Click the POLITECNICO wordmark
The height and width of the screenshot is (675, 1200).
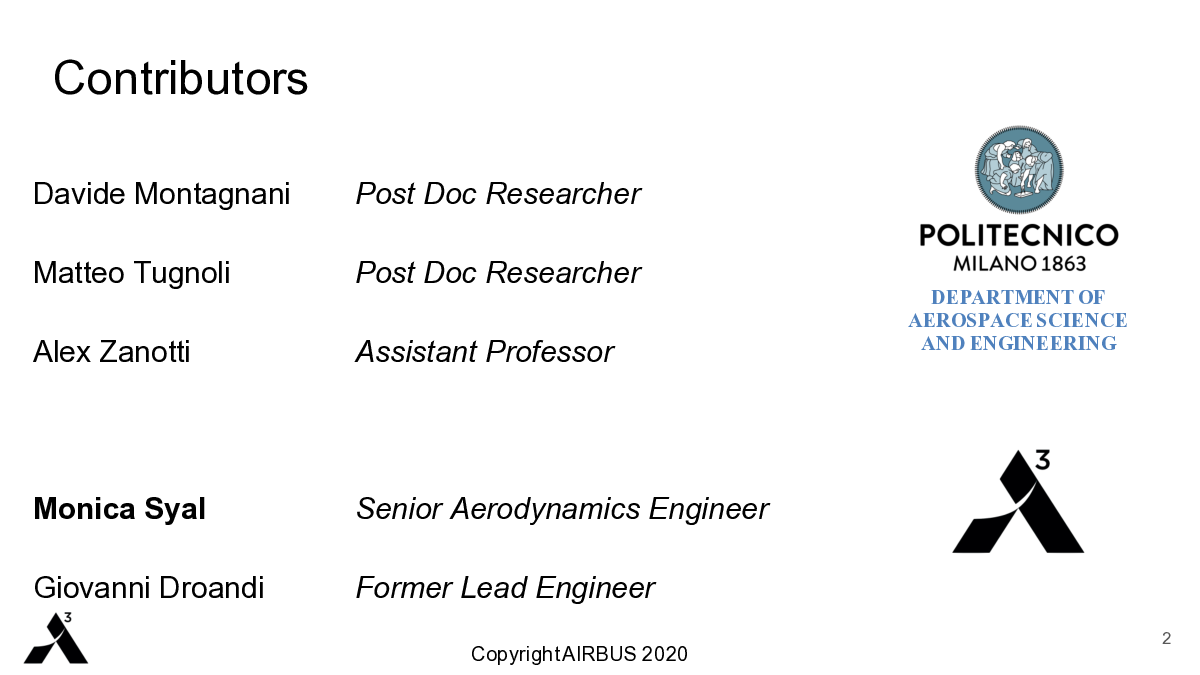(1019, 236)
